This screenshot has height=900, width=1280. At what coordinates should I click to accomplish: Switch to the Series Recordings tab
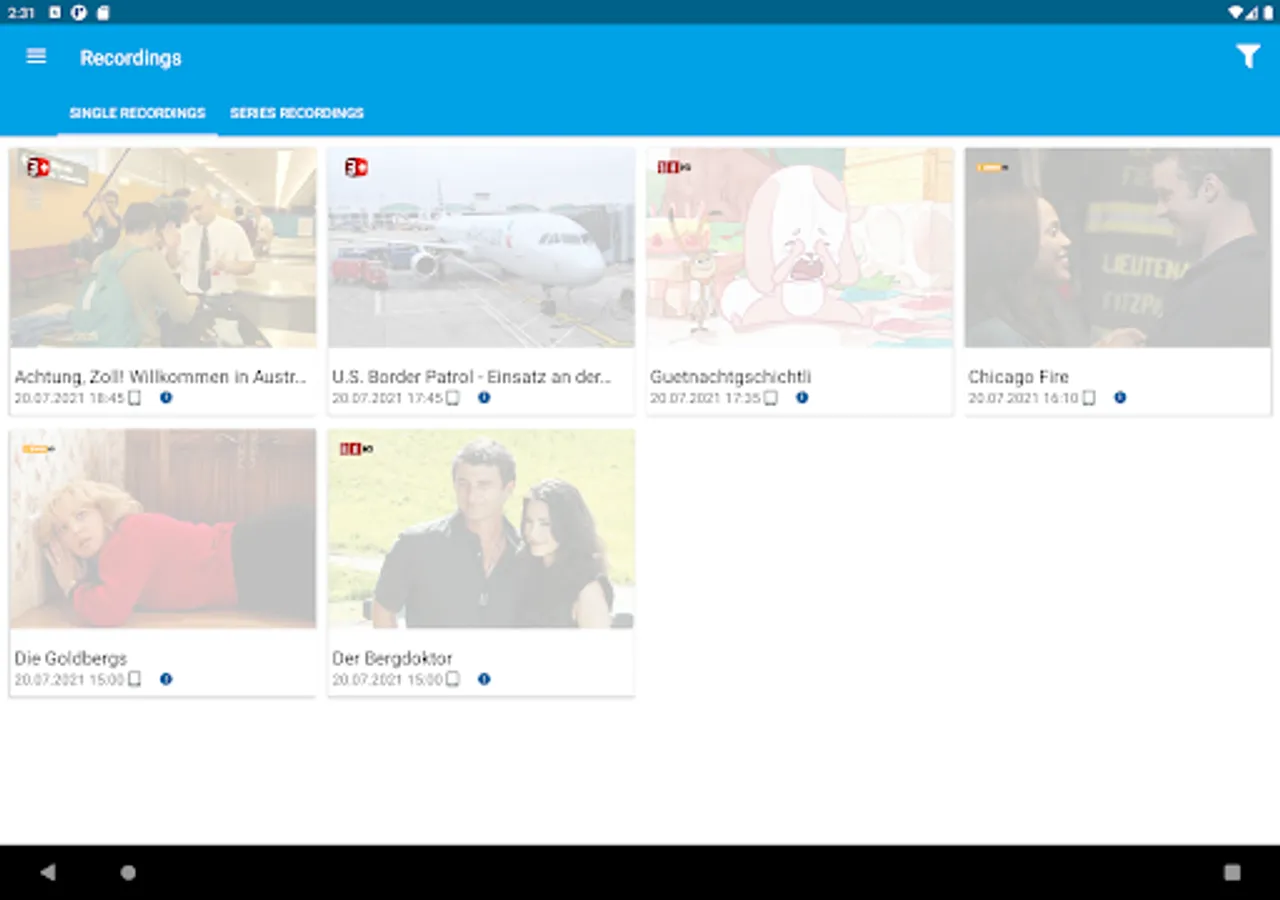(297, 113)
